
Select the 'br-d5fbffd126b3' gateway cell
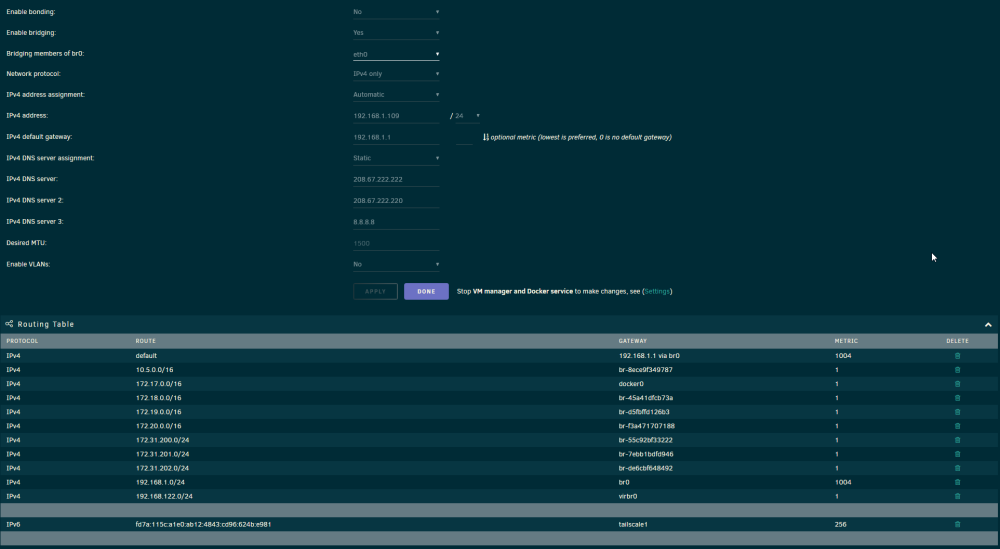[x=644, y=412]
